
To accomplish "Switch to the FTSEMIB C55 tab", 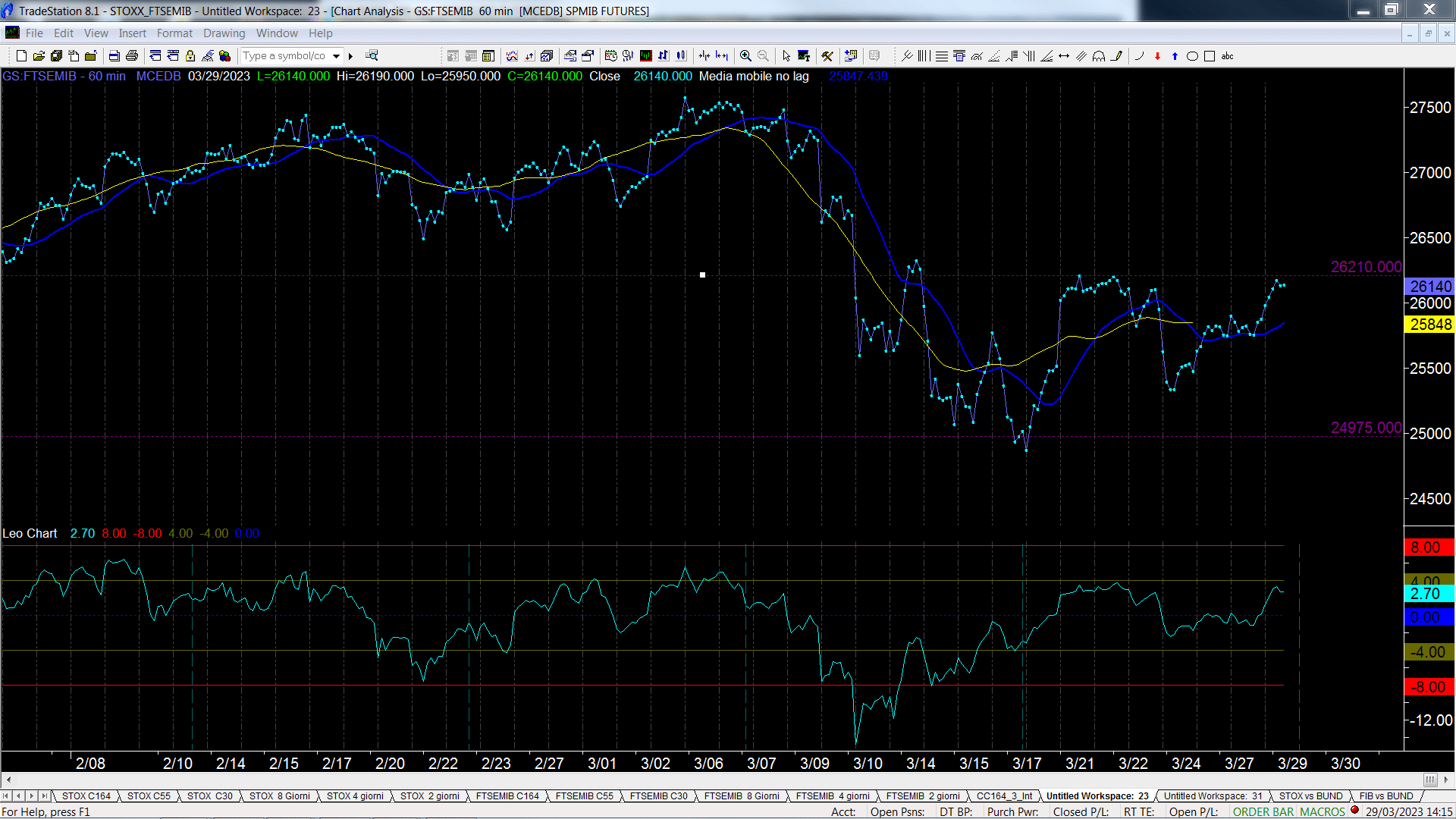I will pos(584,796).
